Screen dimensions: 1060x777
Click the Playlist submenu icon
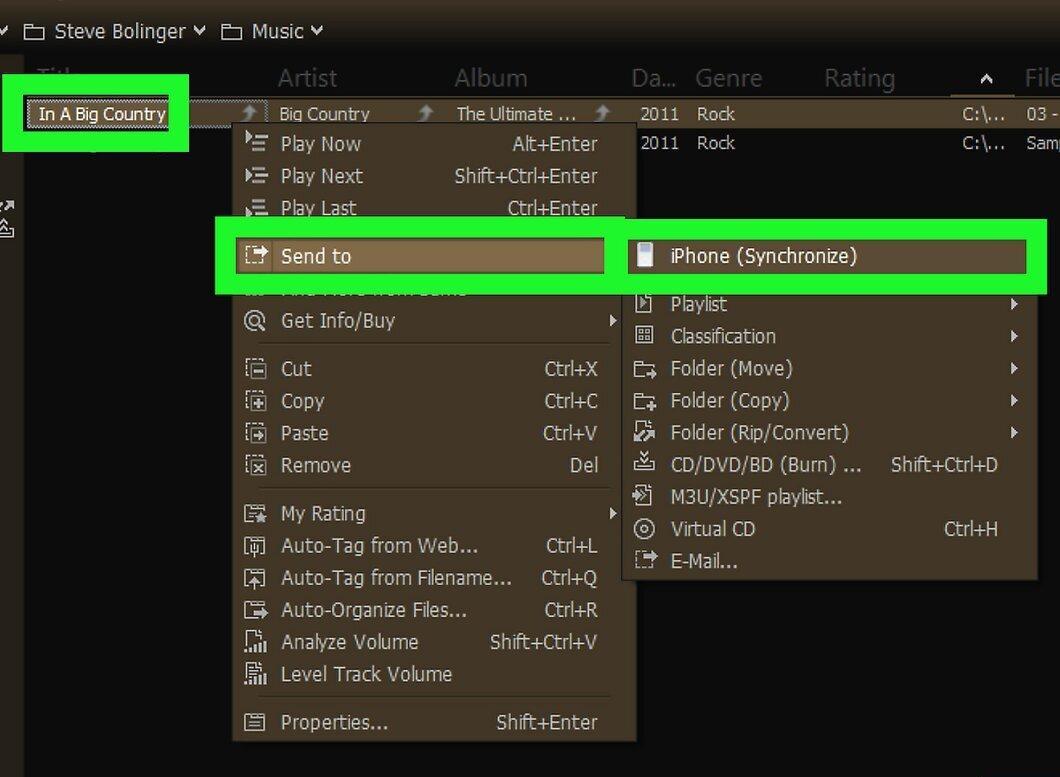(x=644, y=304)
